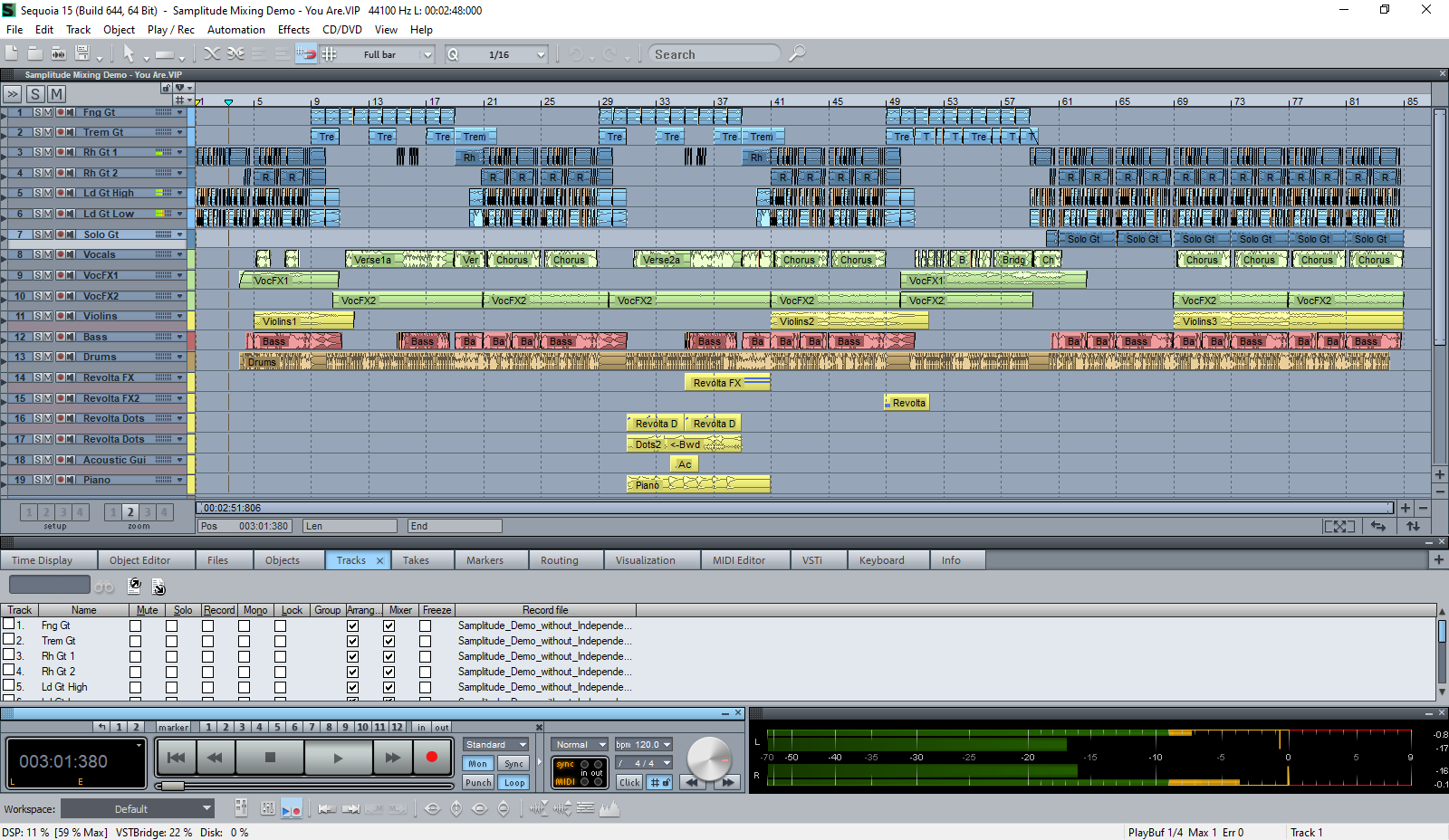Switch to the Routing tab
Image resolution: width=1449 pixels, height=840 pixels.
(x=560, y=560)
